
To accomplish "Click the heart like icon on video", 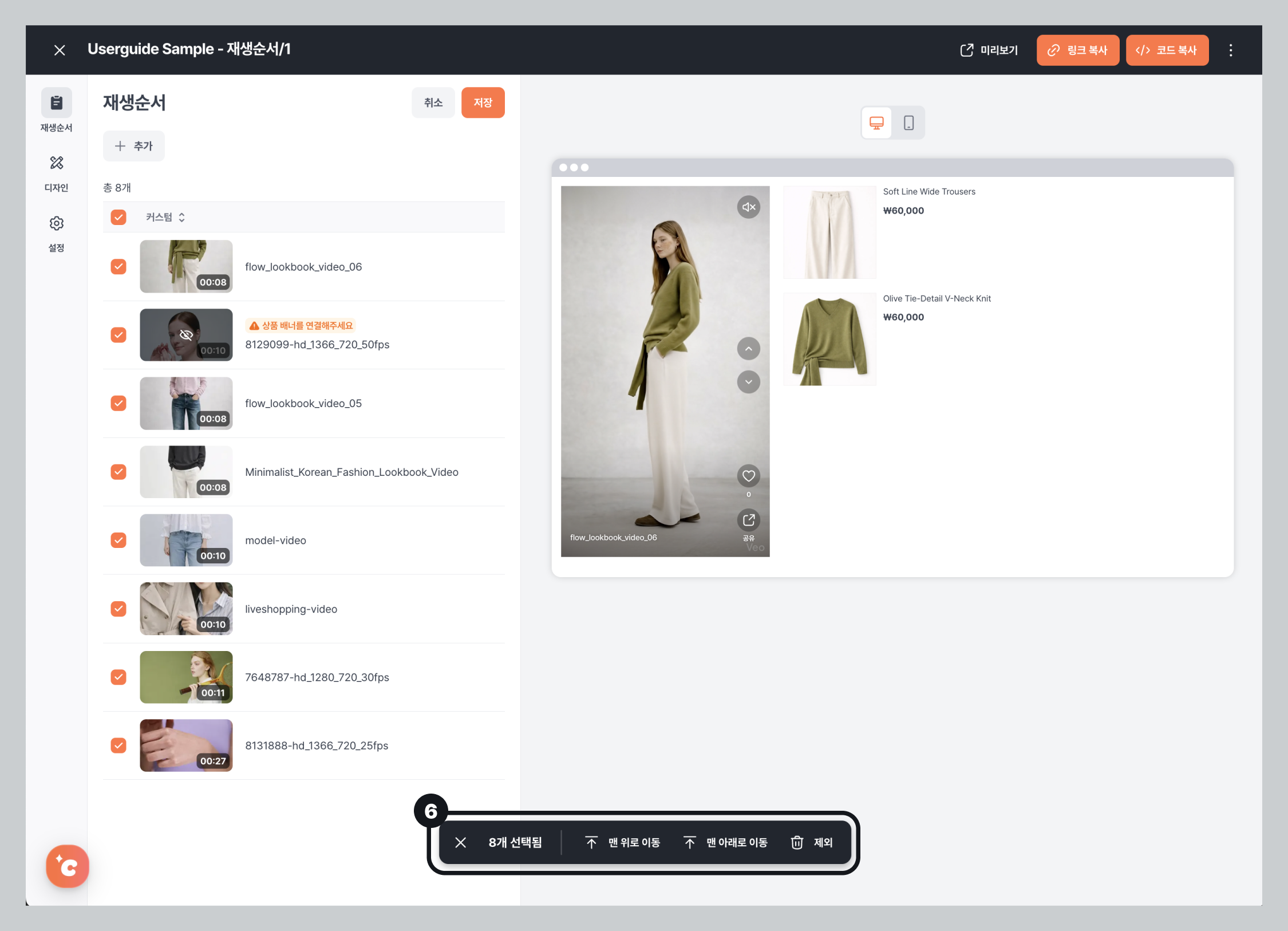I will pos(748,476).
